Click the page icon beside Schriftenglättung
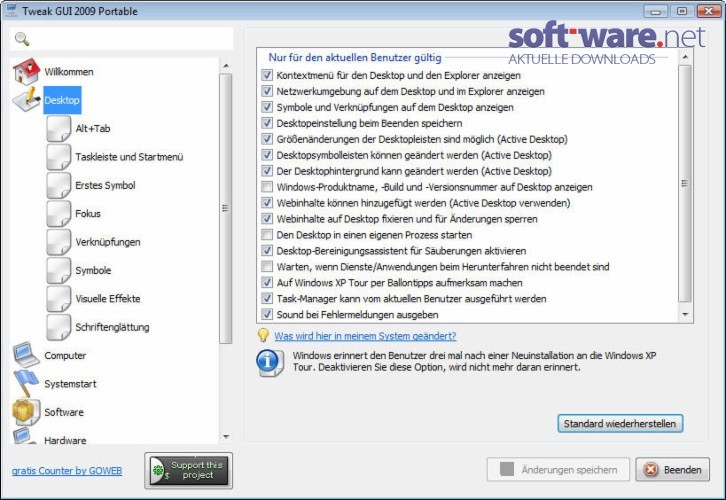 (x=59, y=326)
